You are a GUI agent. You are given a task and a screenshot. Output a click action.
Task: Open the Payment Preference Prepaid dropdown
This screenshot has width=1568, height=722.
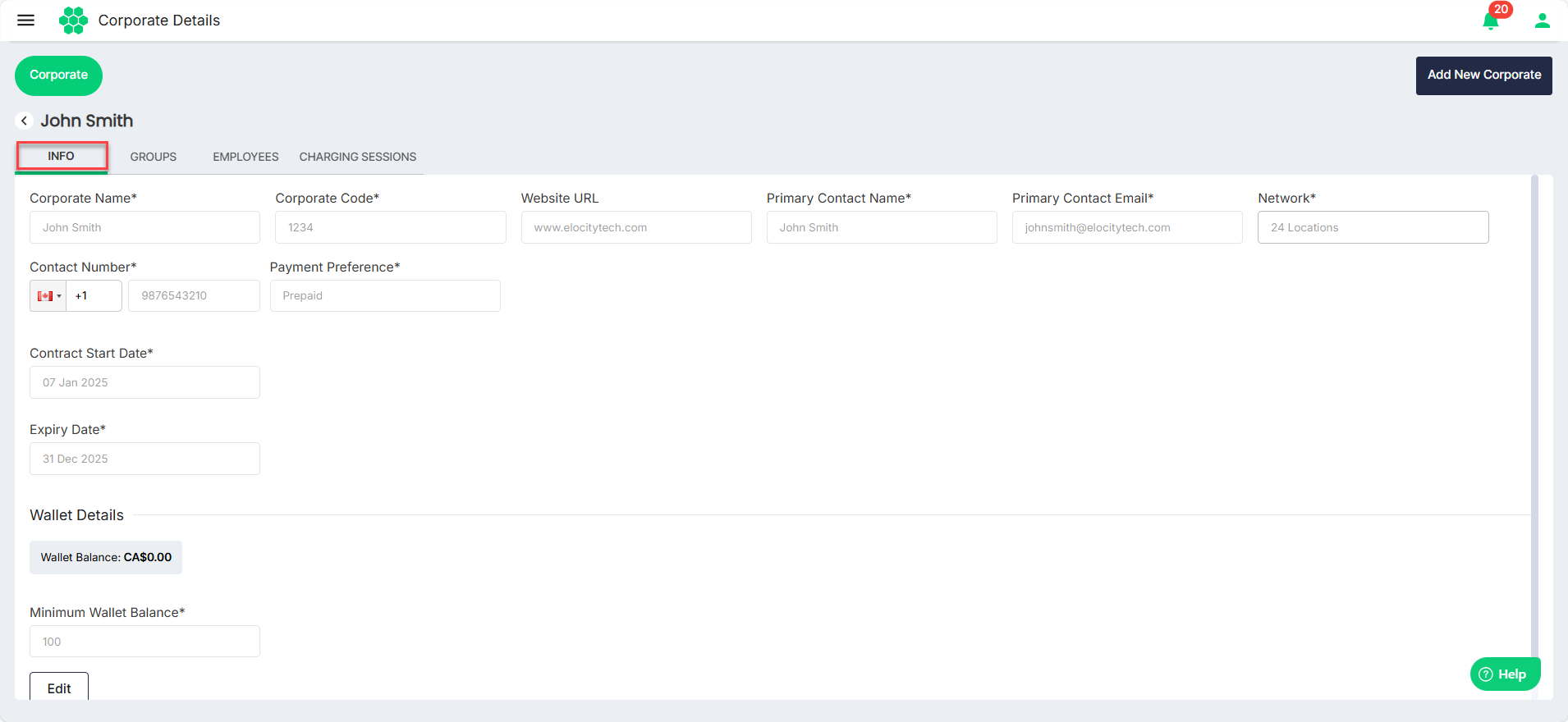385,296
